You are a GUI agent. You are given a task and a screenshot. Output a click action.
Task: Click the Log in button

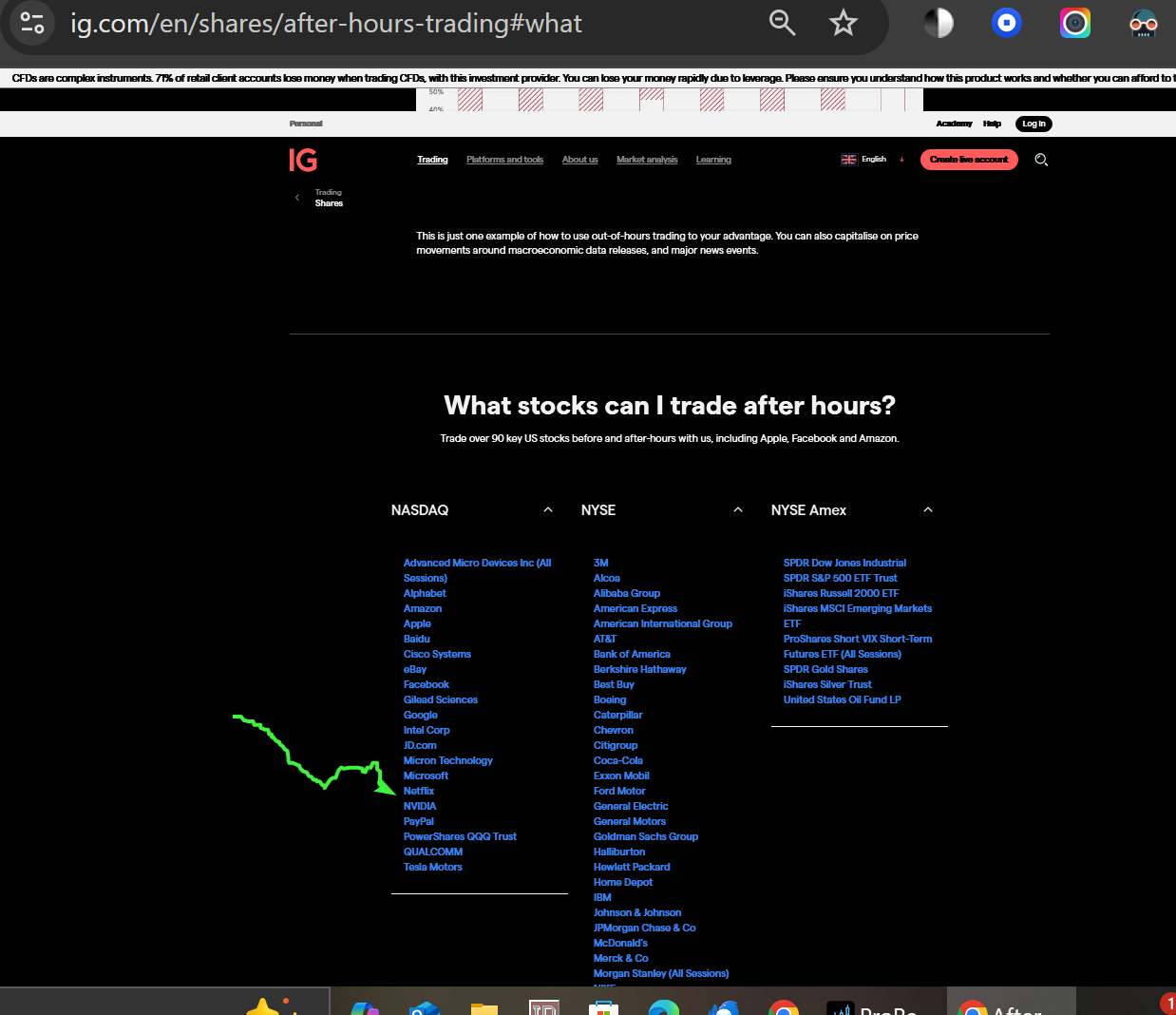tap(1034, 124)
